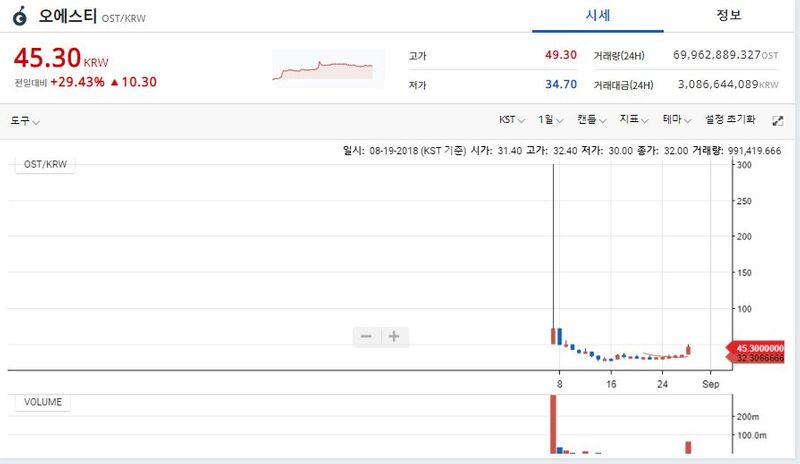
Task: Open the 캔들 chart type dropdown
Action: coord(591,119)
